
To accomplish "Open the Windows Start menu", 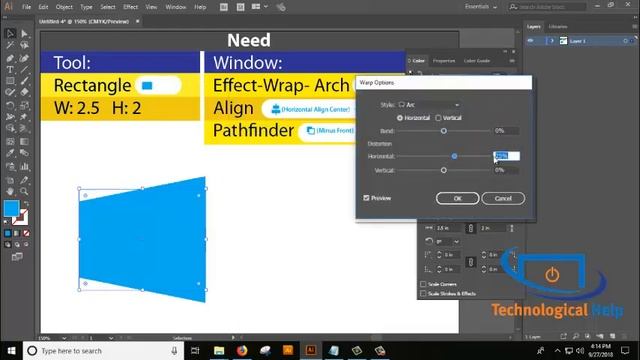I will pos(11,351).
